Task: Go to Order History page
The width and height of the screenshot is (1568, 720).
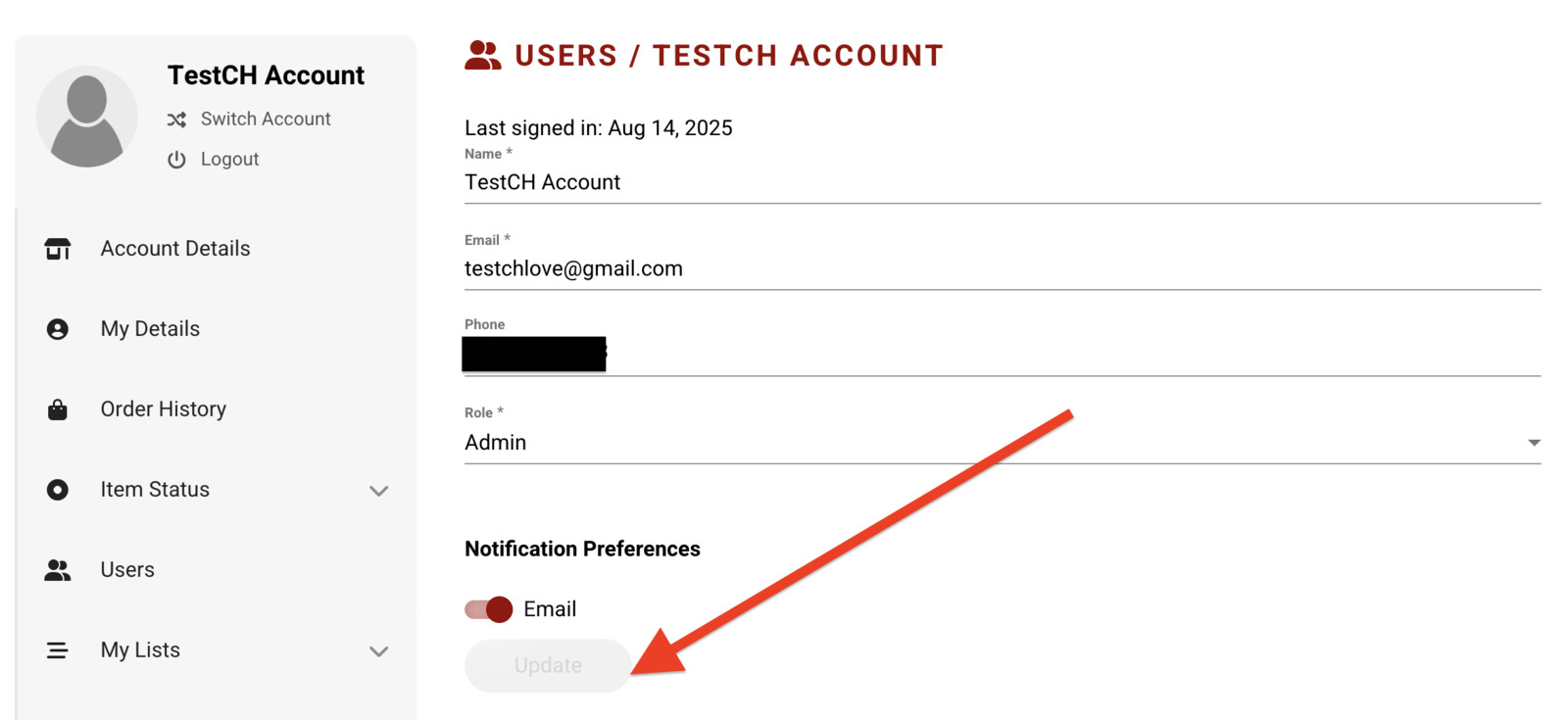Action: pos(164,409)
